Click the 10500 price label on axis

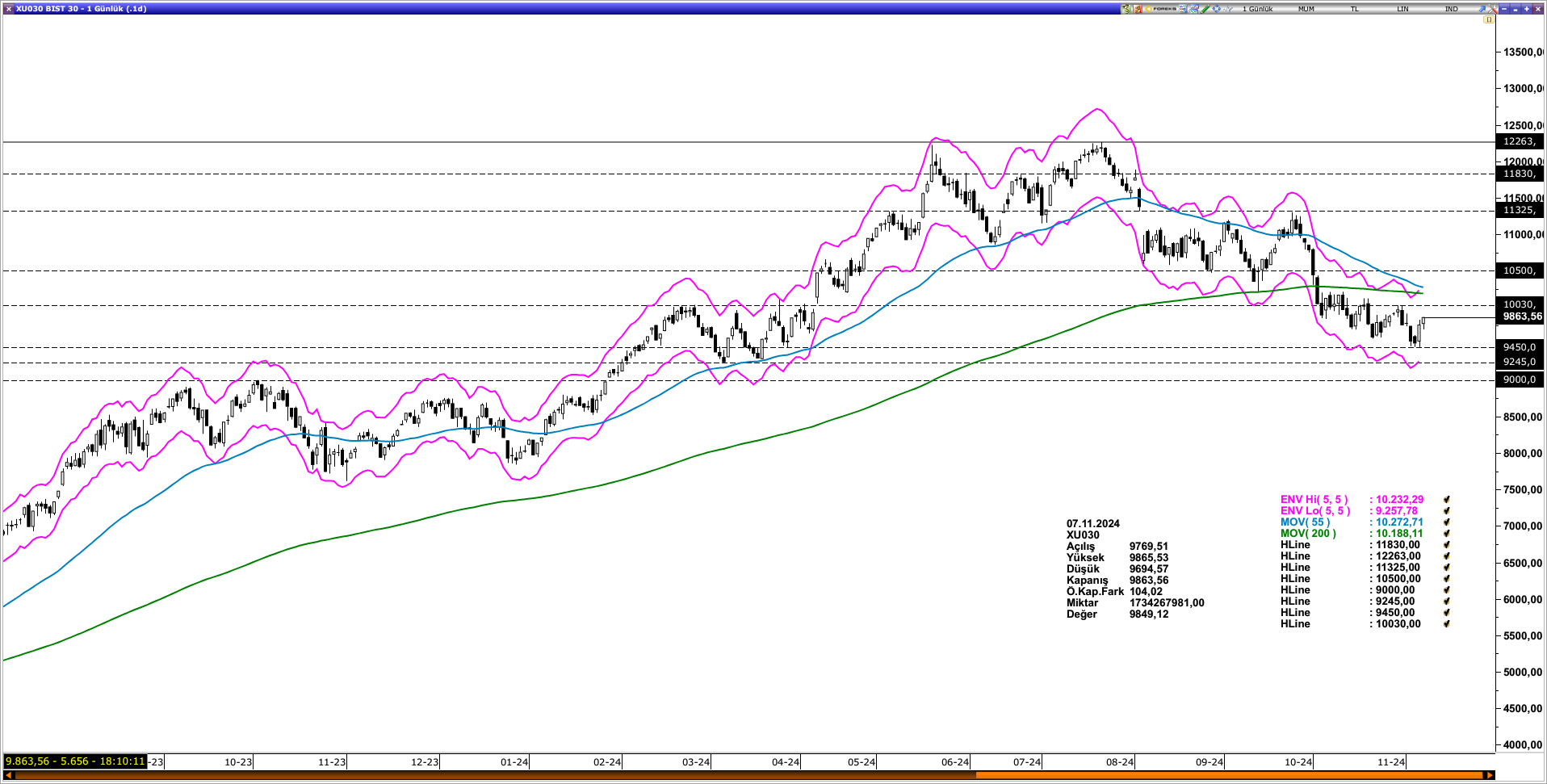click(x=1519, y=270)
